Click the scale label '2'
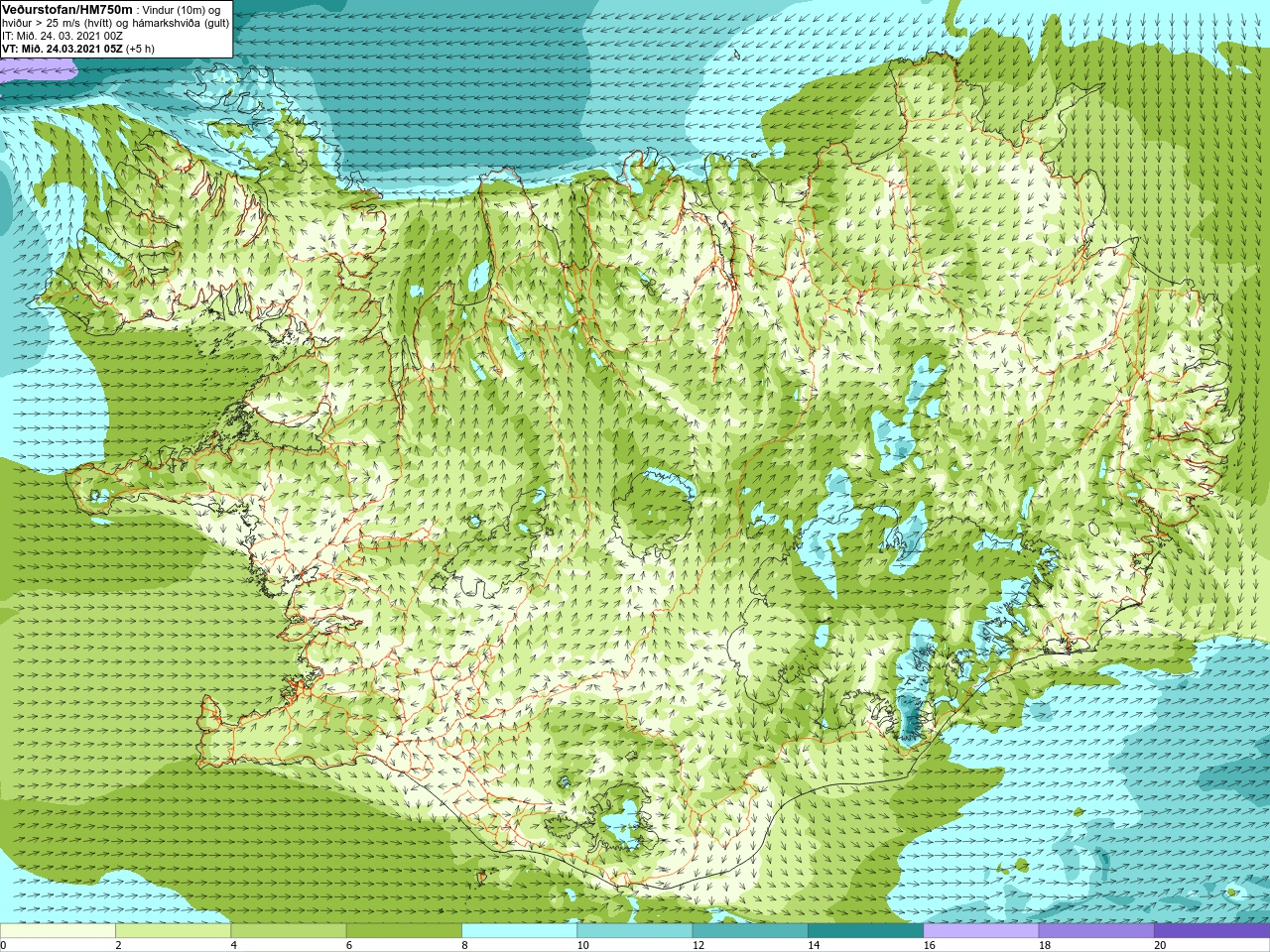The height and width of the screenshot is (952, 1270). point(118,945)
